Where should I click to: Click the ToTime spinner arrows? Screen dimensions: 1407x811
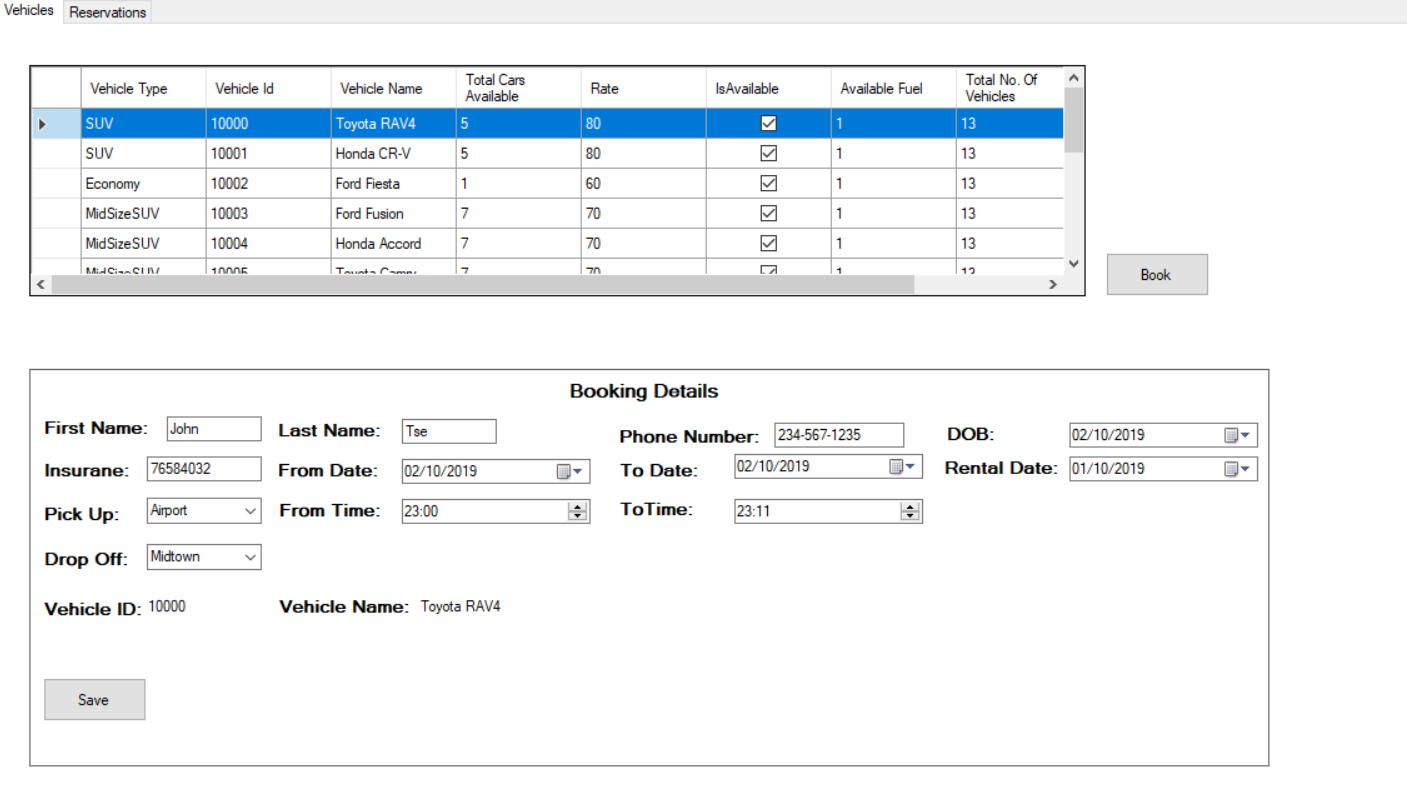[909, 511]
